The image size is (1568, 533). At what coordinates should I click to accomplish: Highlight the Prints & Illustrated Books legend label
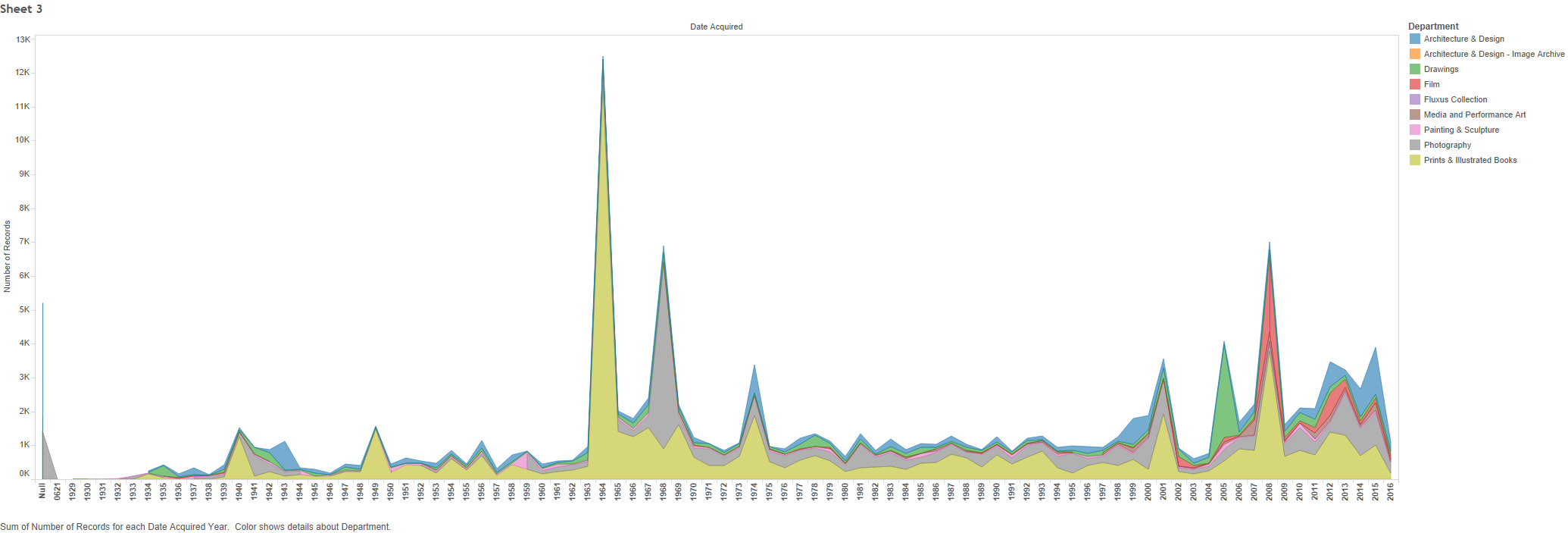pyautogui.click(x=1470, y=160)
